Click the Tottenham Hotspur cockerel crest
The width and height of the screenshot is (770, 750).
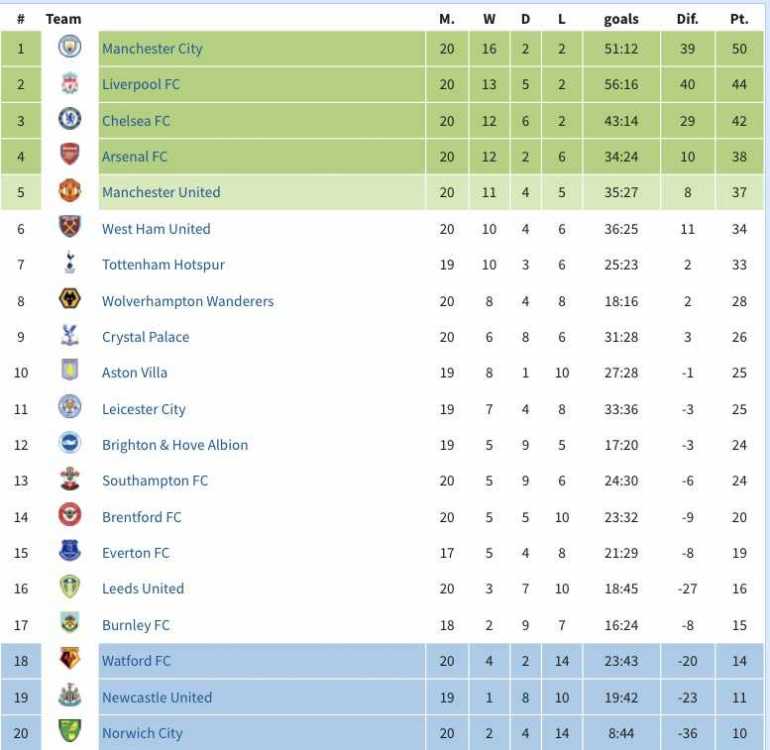tap(70, 262)
